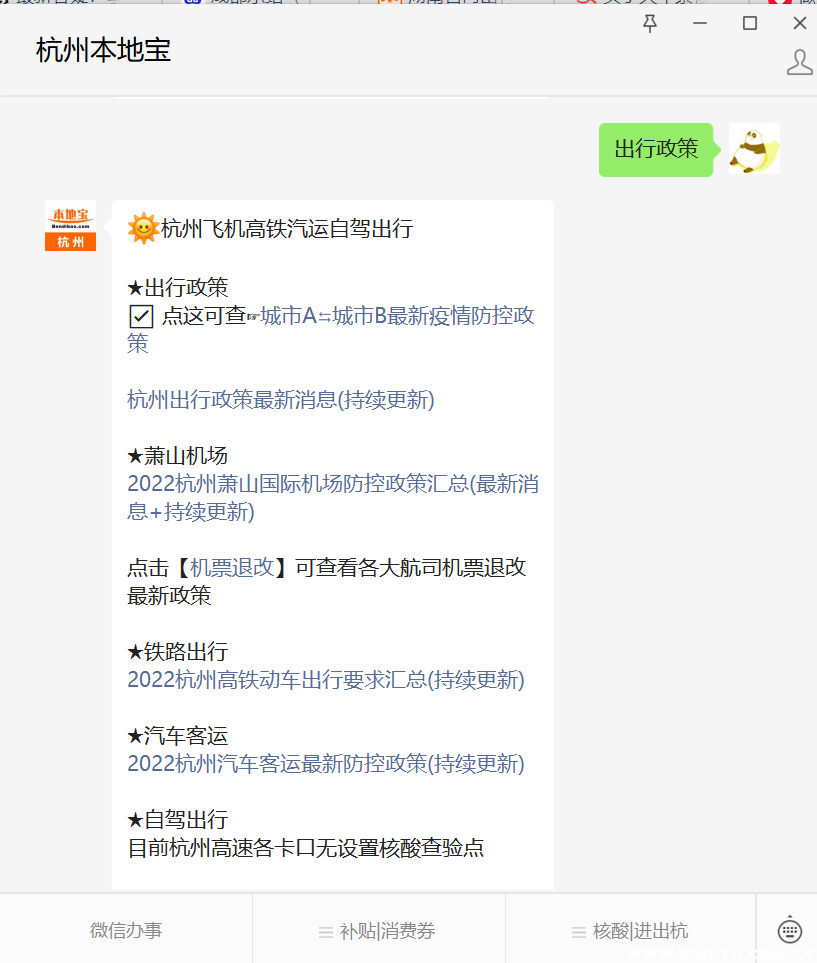This screenshot has width=817, height=963.
Task: Open 2022杭州汽车客运最新防控政策 link
Action: (326, 764)
